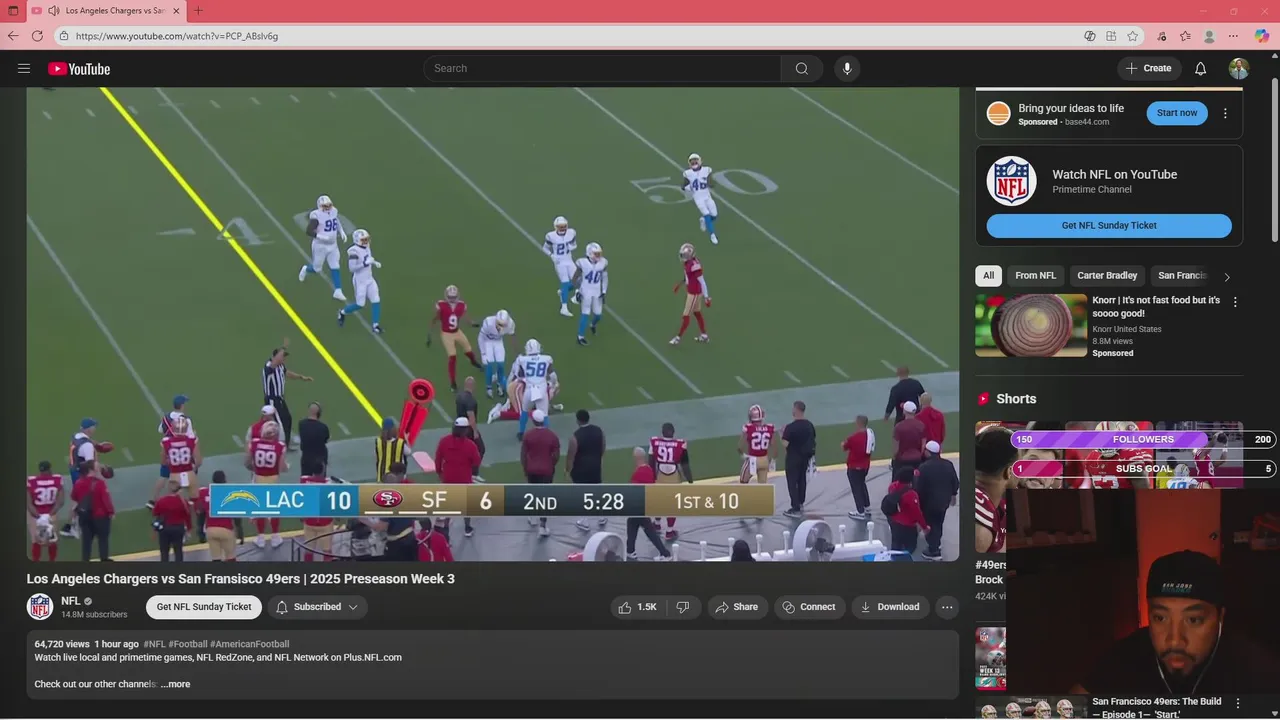Image resolution: width=1280 pixels, height=720 pixels.
Task: Open the Knorr sponsored video title
Action: [1156, 306]
